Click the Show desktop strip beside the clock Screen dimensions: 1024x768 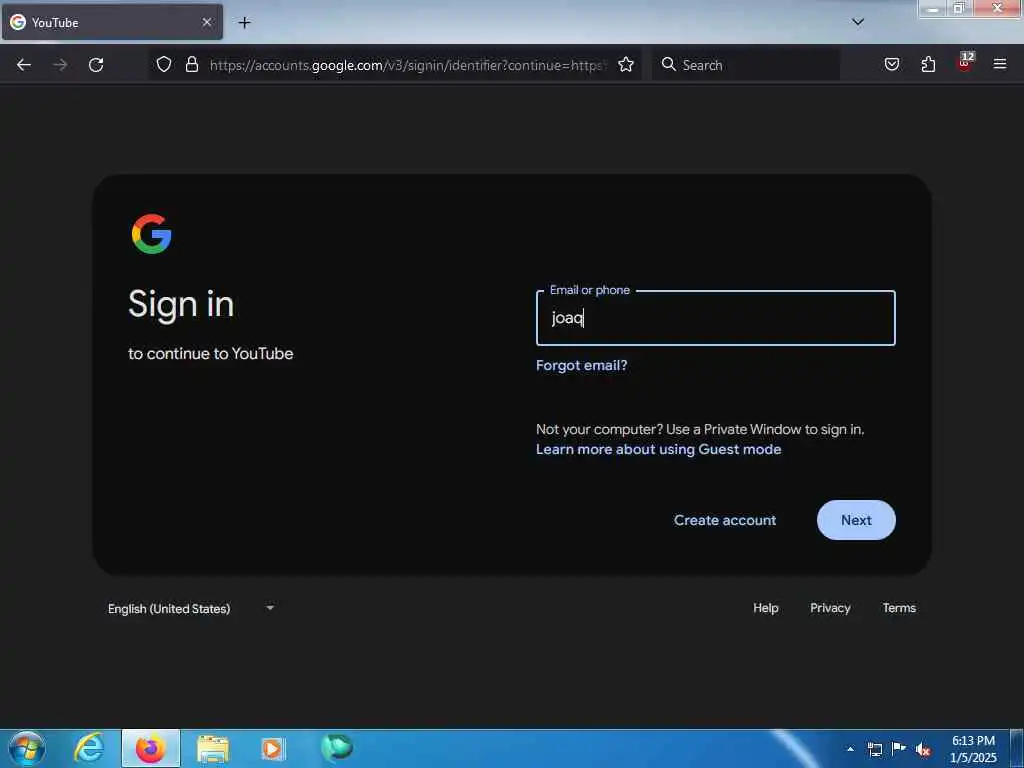[x=1017, y=748]
